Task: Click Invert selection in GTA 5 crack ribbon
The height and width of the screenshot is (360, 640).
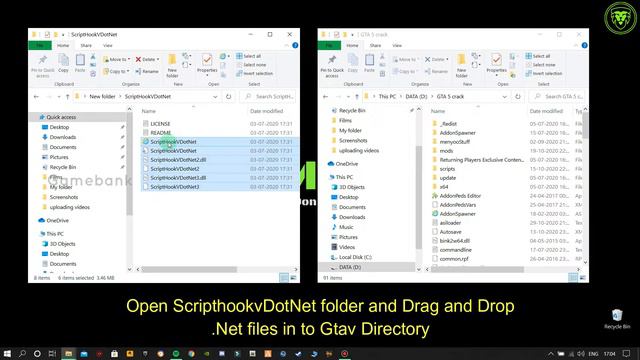Action: tap(544, 73)
